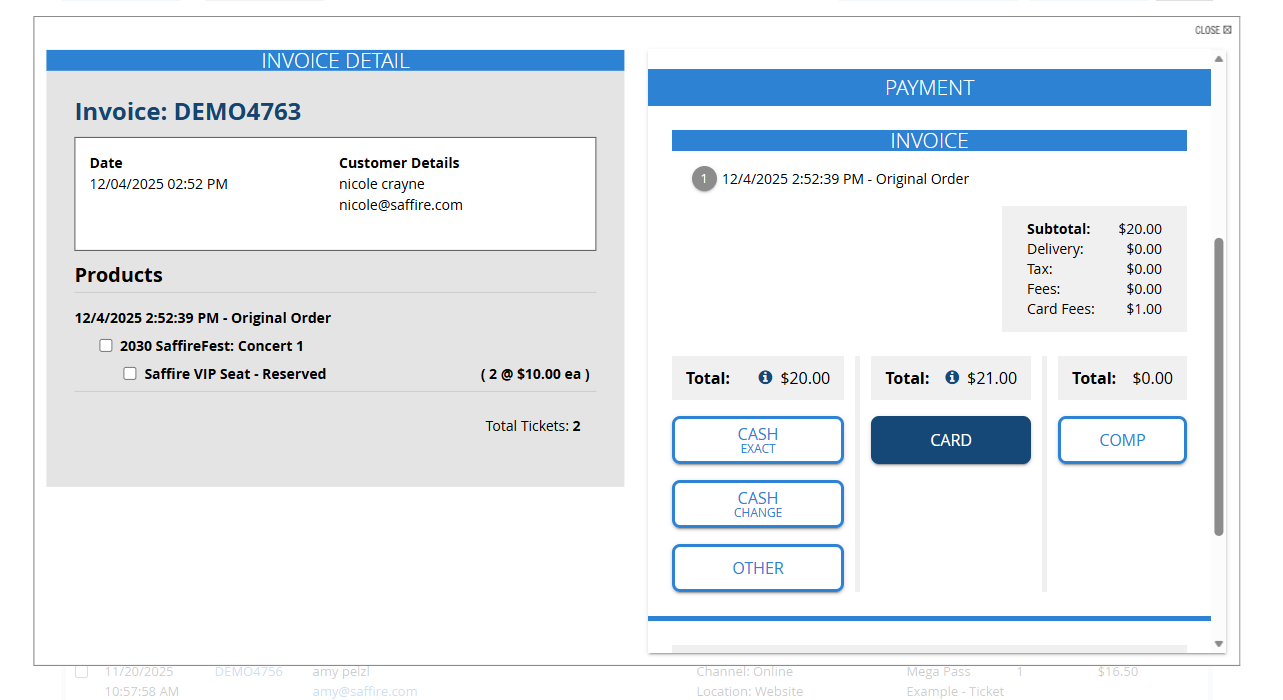Click the PAYMENT header bar
Screen dimensions: 1283x700
tap(929, 87)
